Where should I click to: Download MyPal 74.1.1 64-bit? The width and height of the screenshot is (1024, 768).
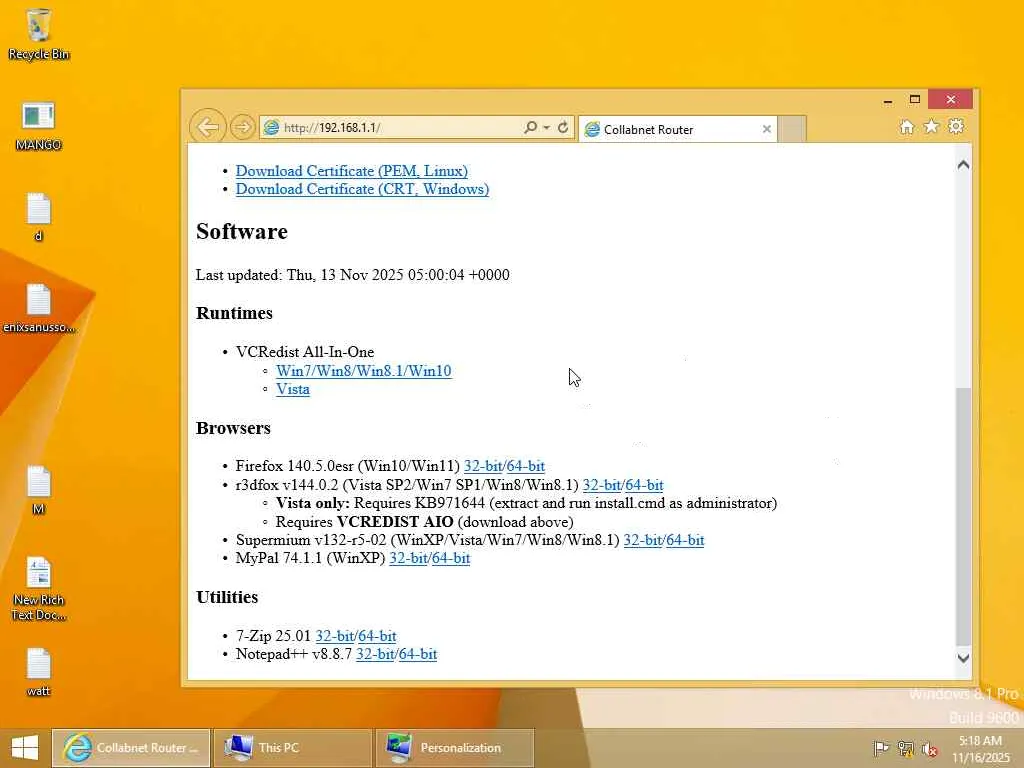tap(451, 558)
